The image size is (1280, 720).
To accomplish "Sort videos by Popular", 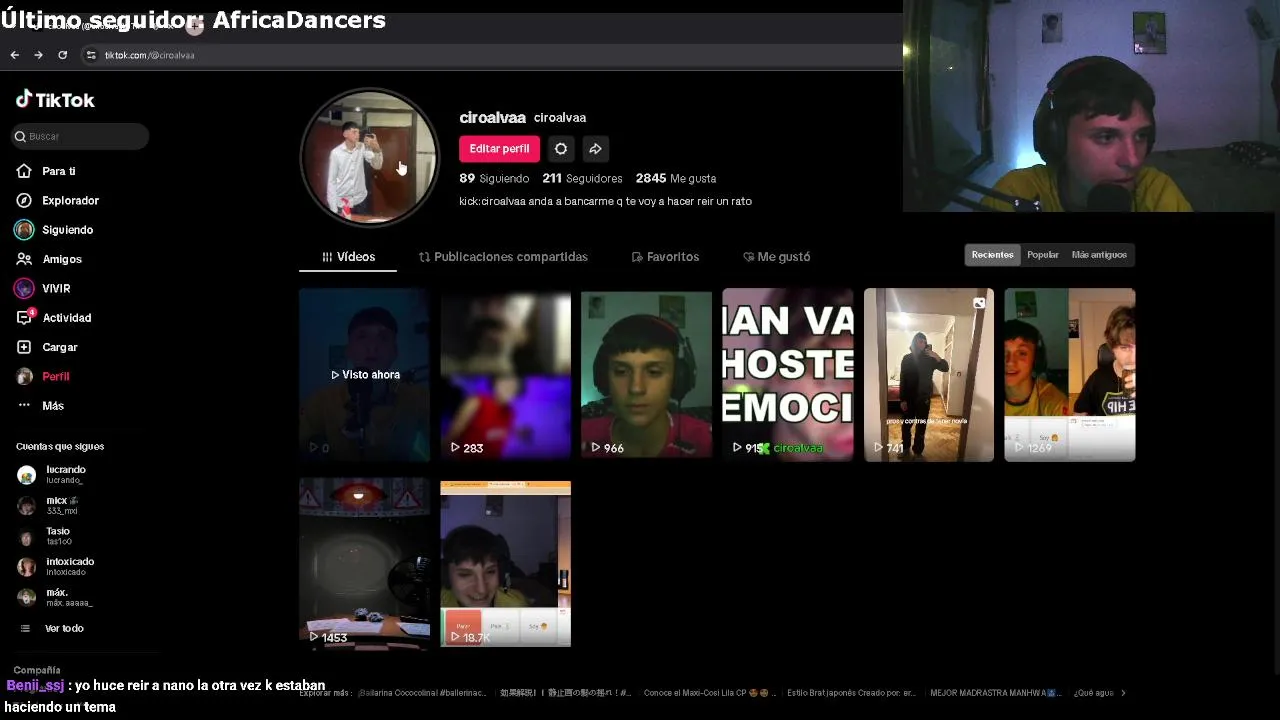I will [x=1043, y=255].
